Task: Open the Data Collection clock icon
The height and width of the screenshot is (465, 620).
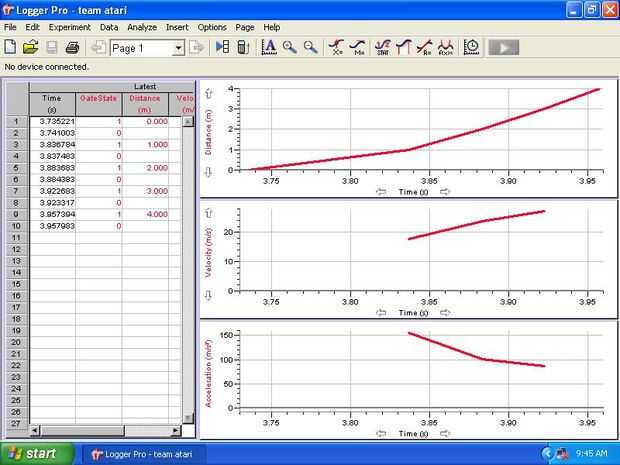Action: pos(472,47)
